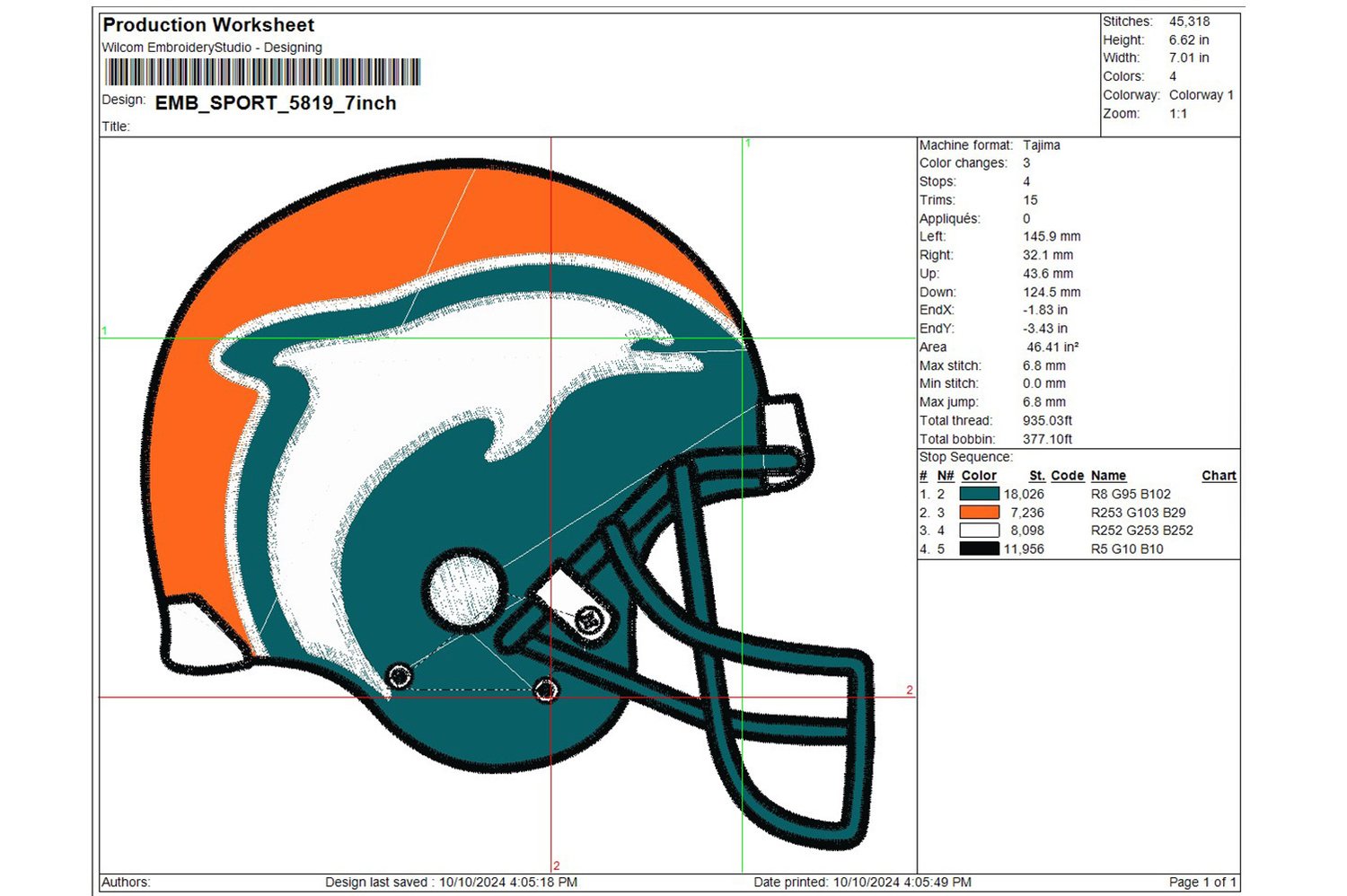This screenshot has height=896, width=1347.
Task: Click thread name 'R8 G95 B102'
Action: [1131, 494]
